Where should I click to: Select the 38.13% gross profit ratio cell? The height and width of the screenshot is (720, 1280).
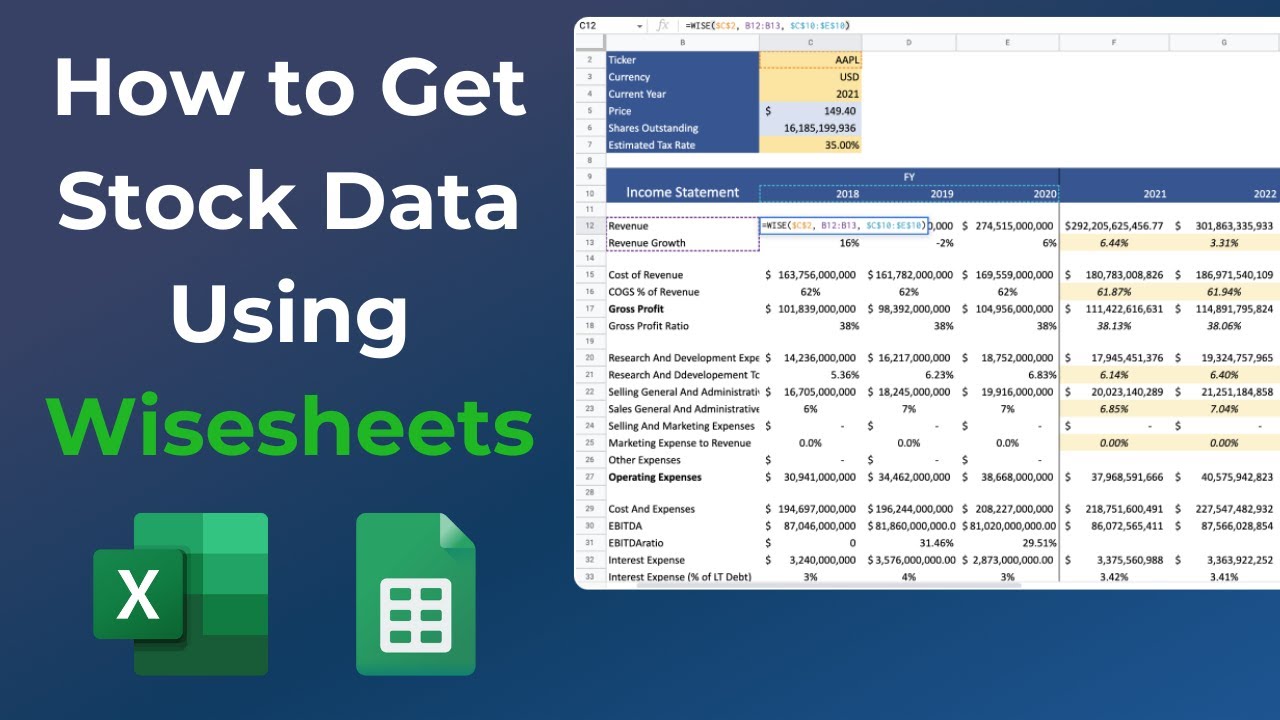click(x=1114, y=326)
